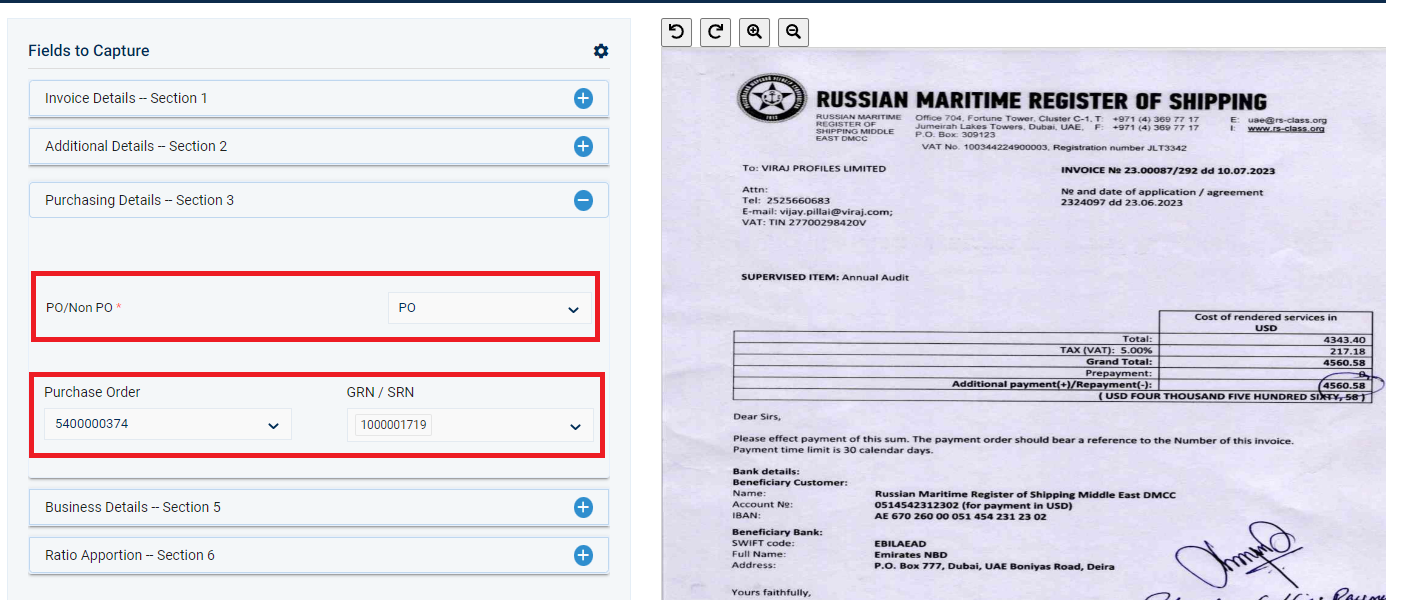Zoom in on the invoice preview
The height and width of the screenshot is (600, 1404).
pyautogui.click(x=754, y=32)
